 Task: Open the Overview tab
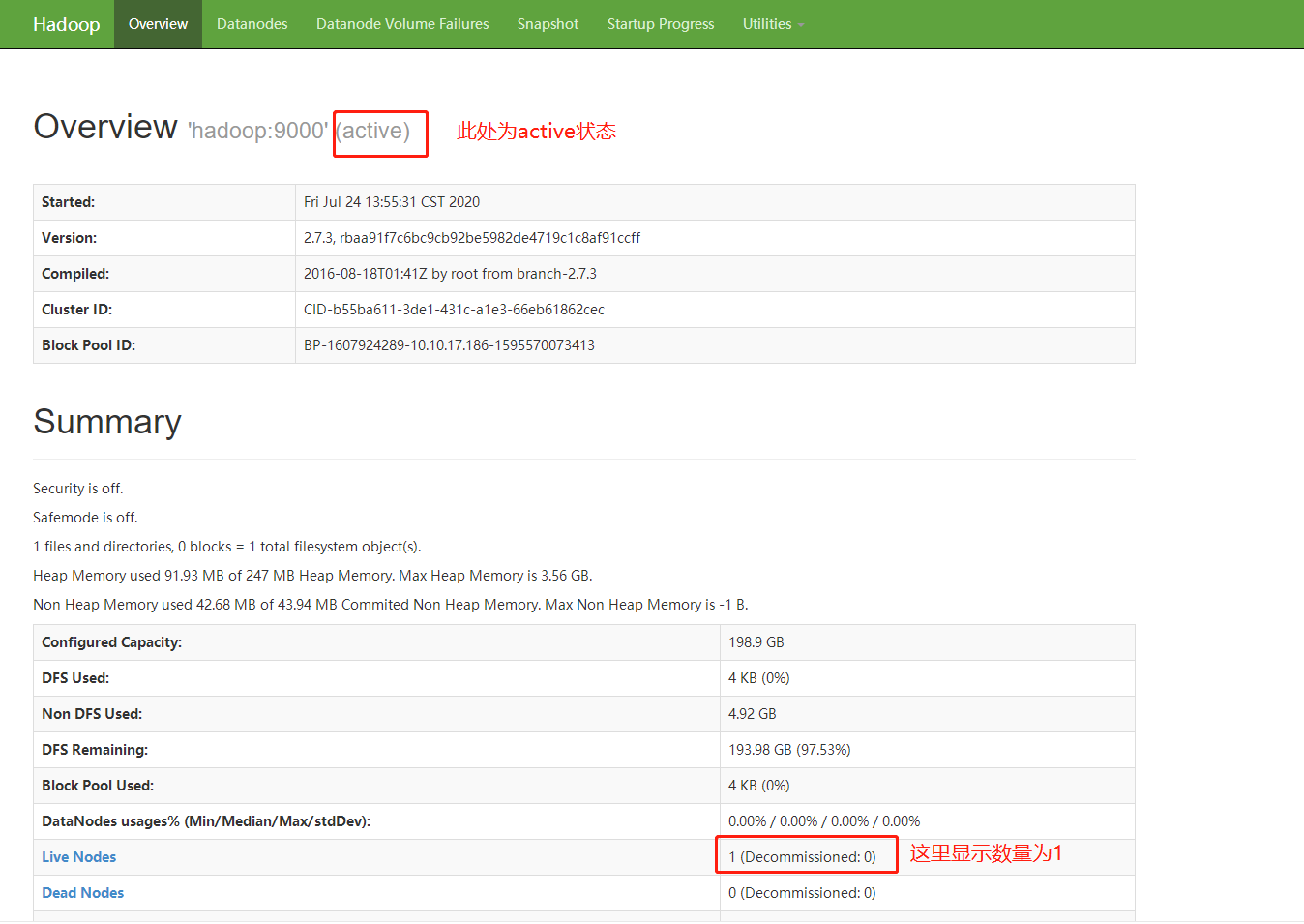158,24
